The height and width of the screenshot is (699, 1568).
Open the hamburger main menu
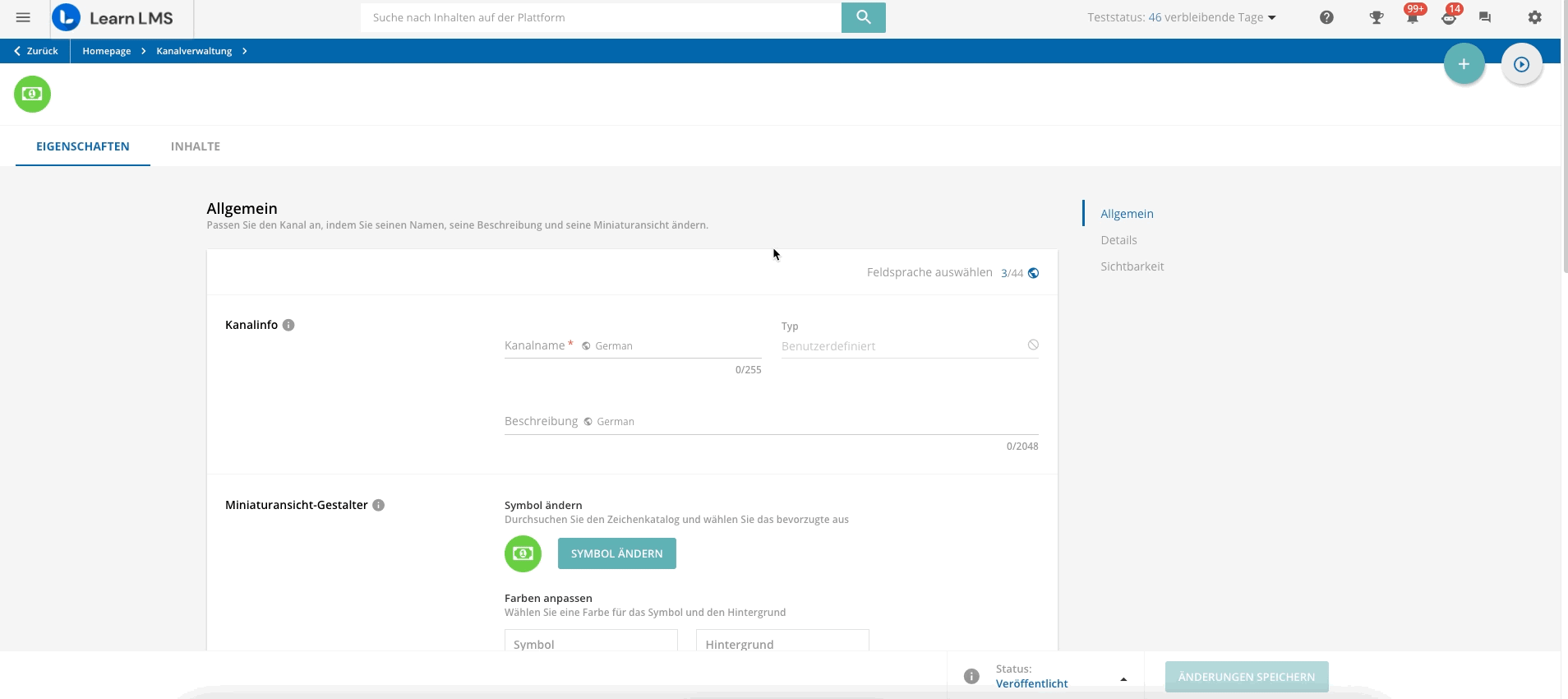tap(23, 17)
